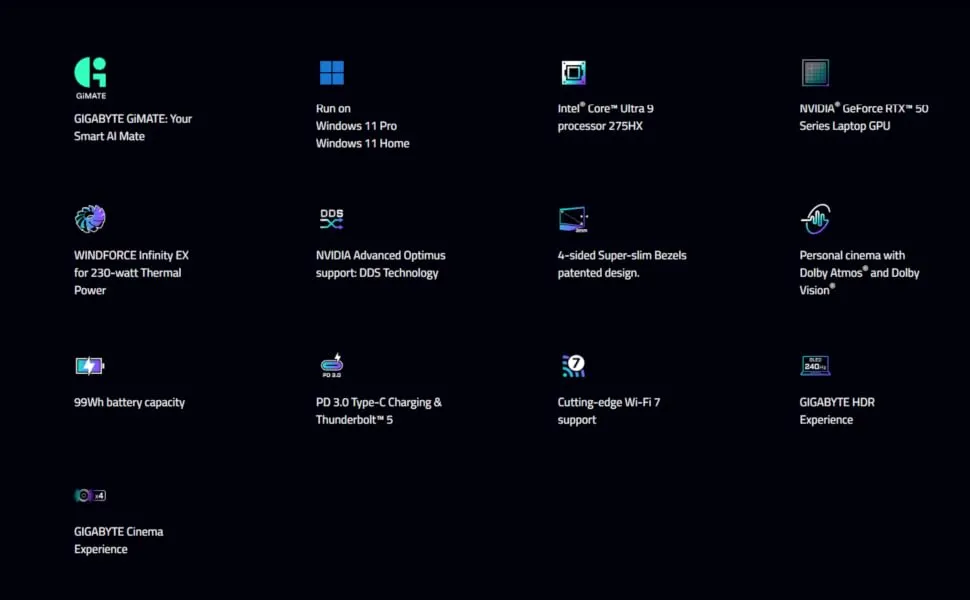
Task: Click '99Wh battery capacity' text
Action: 129,402
